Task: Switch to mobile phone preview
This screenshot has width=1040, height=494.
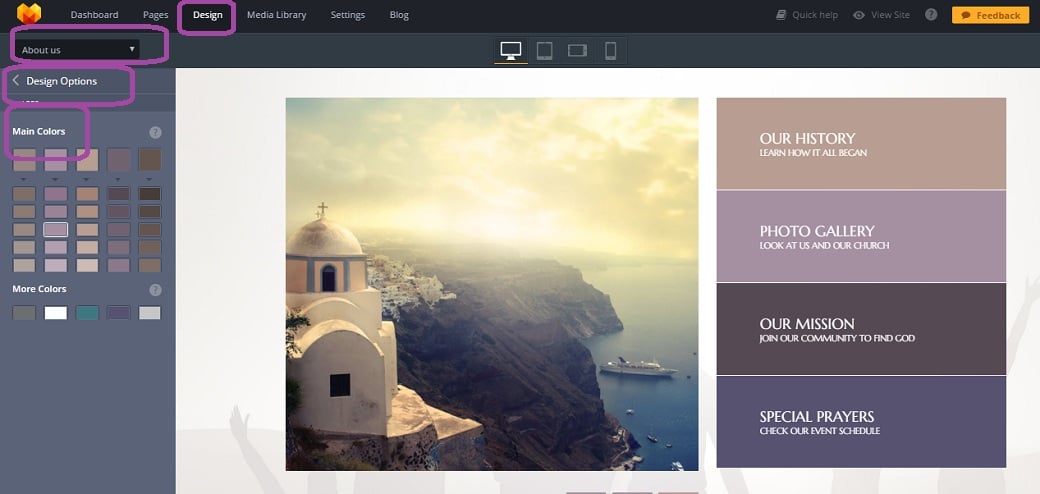Action: pyautogui.click(x=610, y=50)
